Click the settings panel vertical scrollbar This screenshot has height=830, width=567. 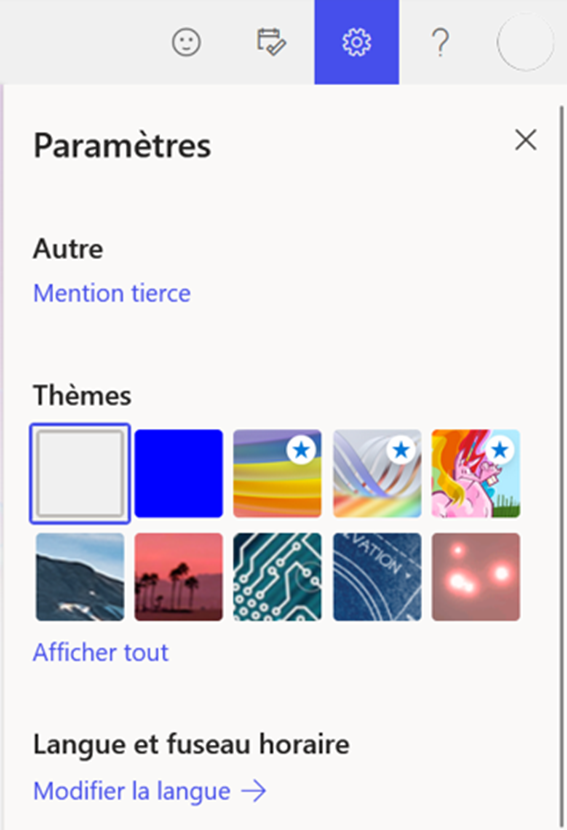561,466
